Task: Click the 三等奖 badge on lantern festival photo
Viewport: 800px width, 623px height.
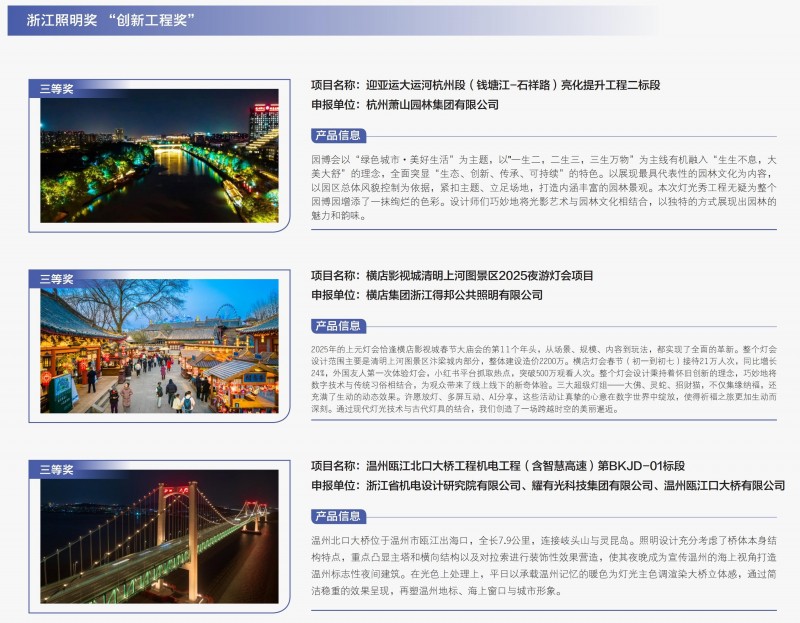Action: [57, 279]
